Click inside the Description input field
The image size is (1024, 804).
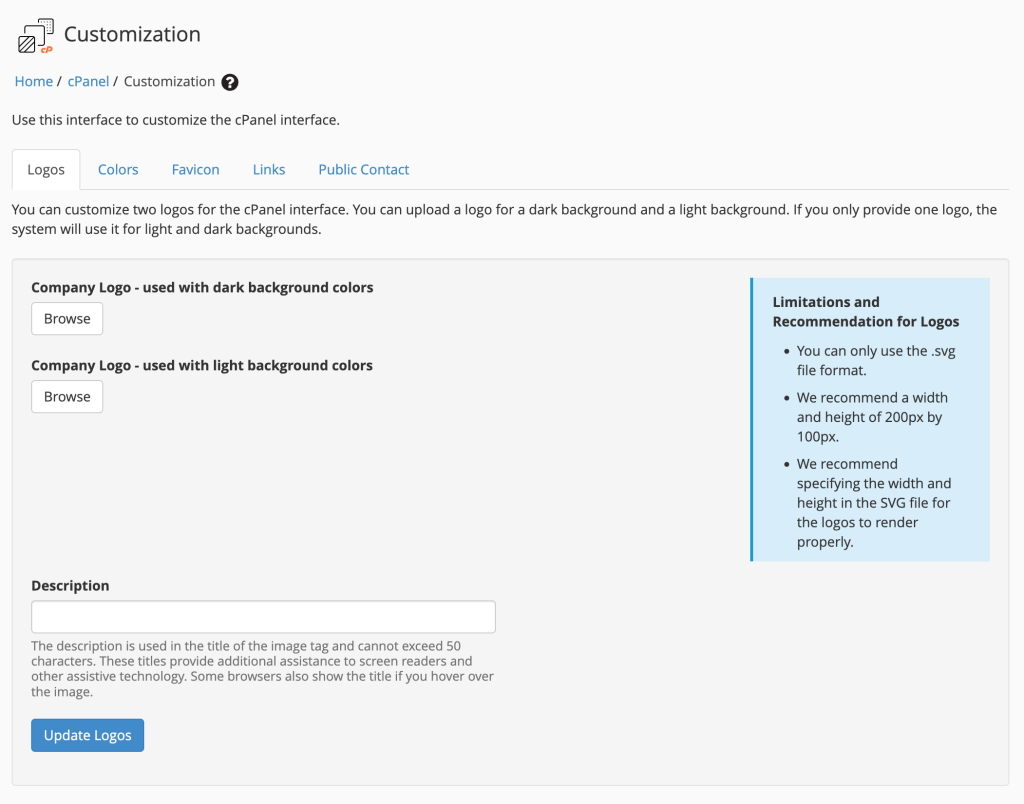click(263, 616)
